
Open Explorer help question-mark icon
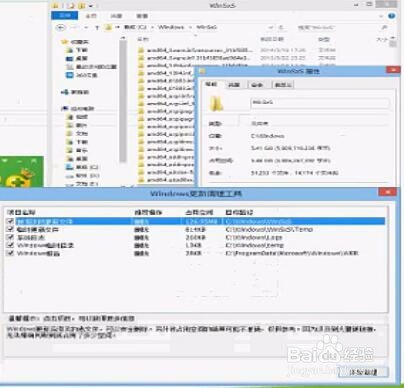392,16
